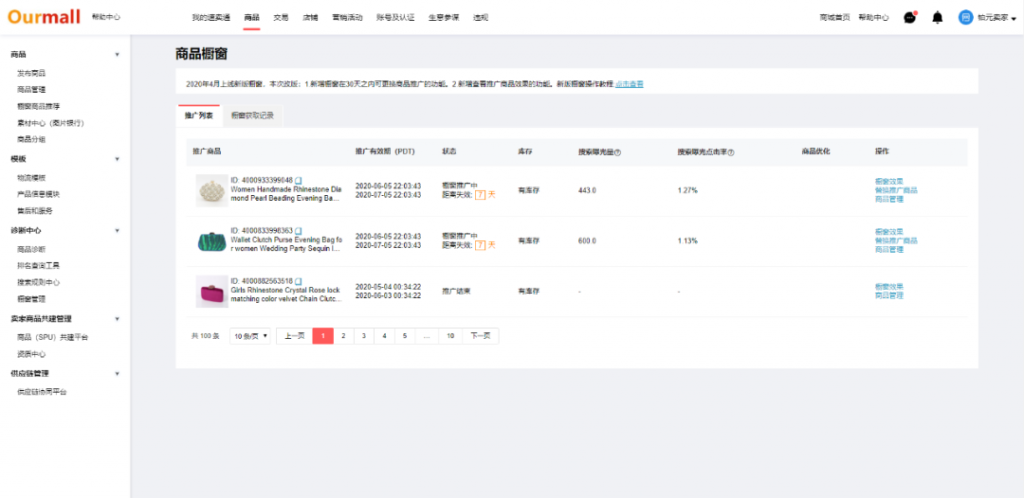Go to next page with 下一页 button
Screen dimensions: 1024x498
[x=481, y=336]
